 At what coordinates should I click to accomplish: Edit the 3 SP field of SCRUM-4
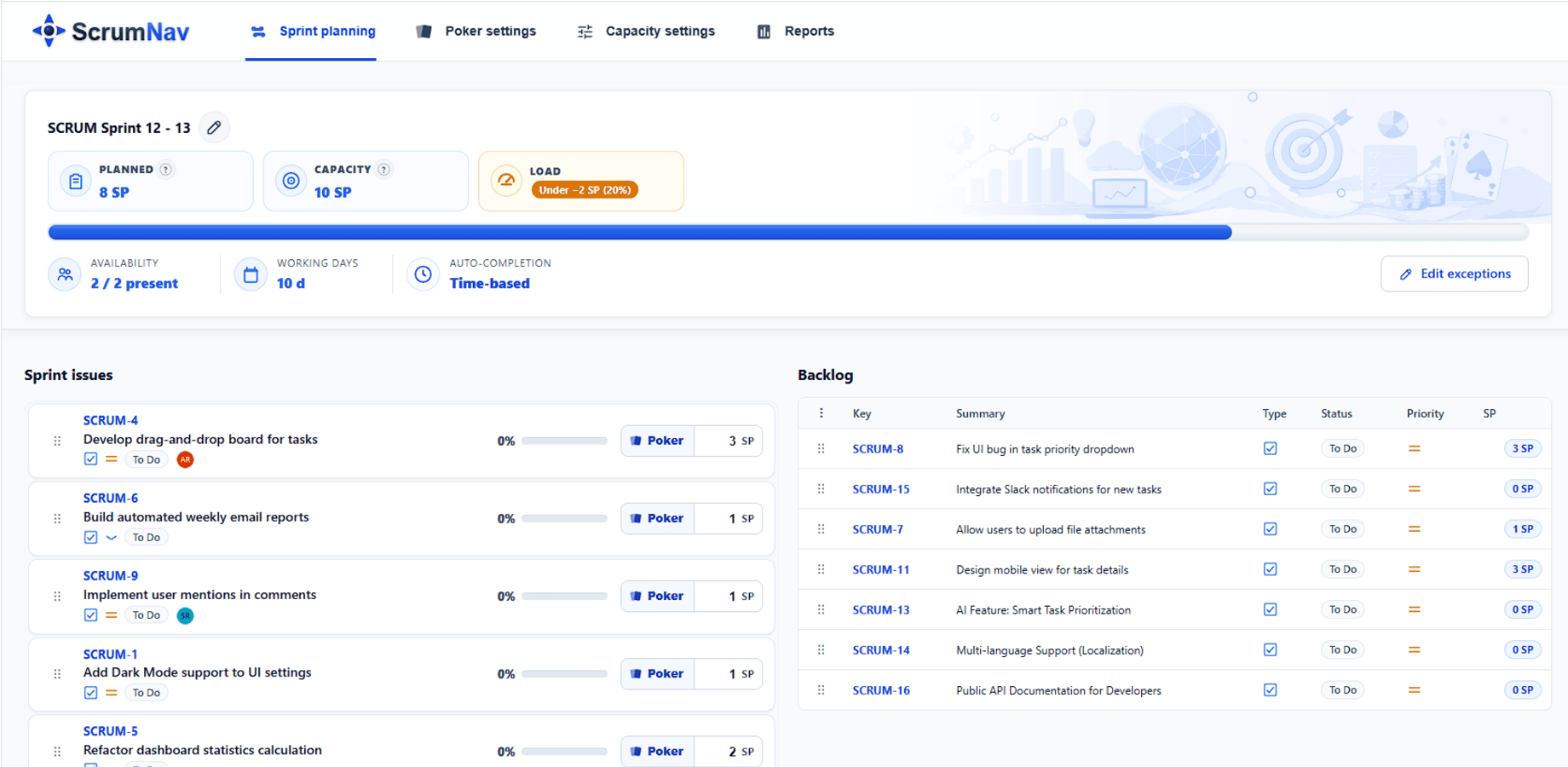click(729, 441)
